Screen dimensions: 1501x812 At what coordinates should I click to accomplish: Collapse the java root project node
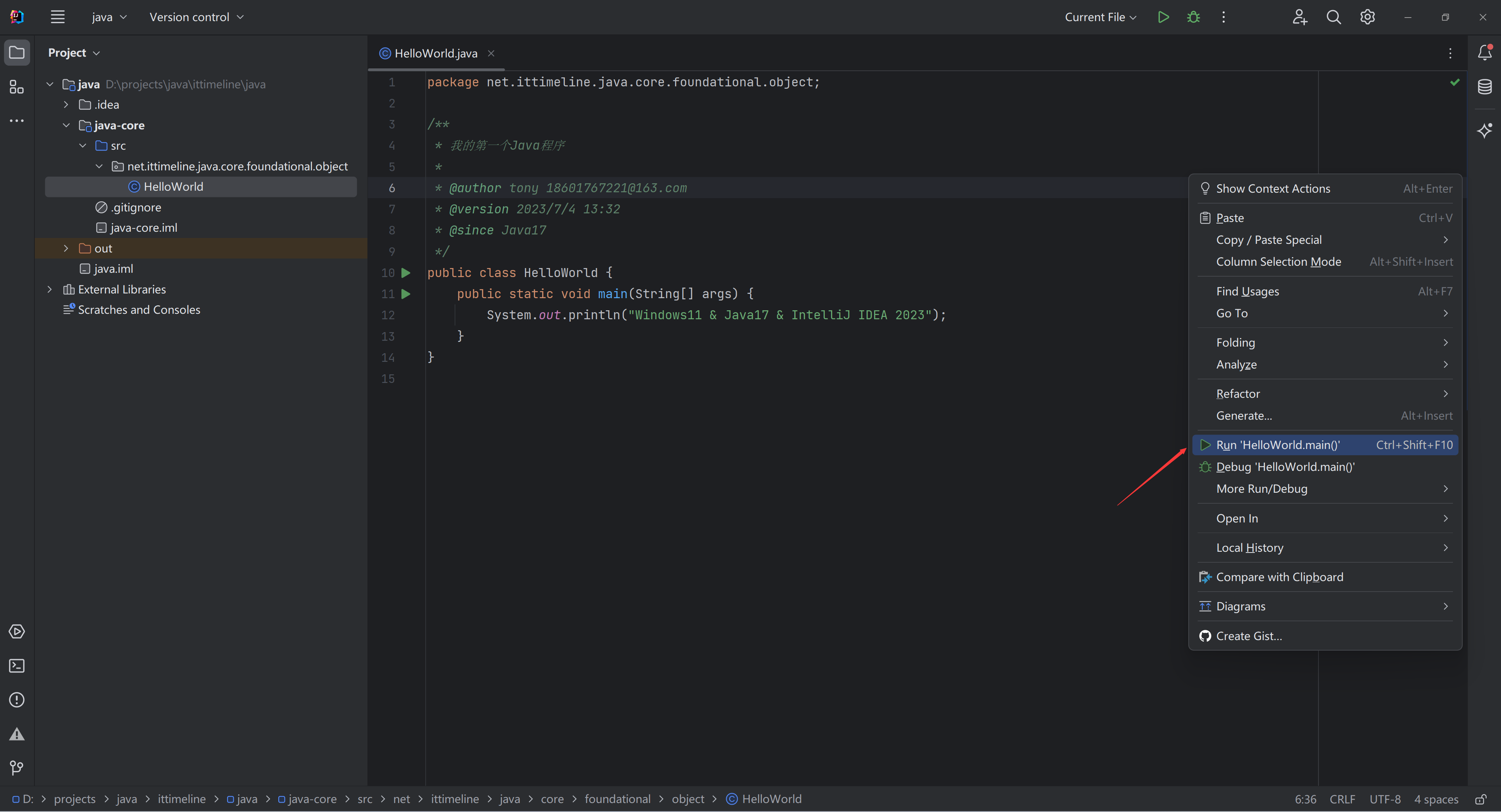pos(50,84)
